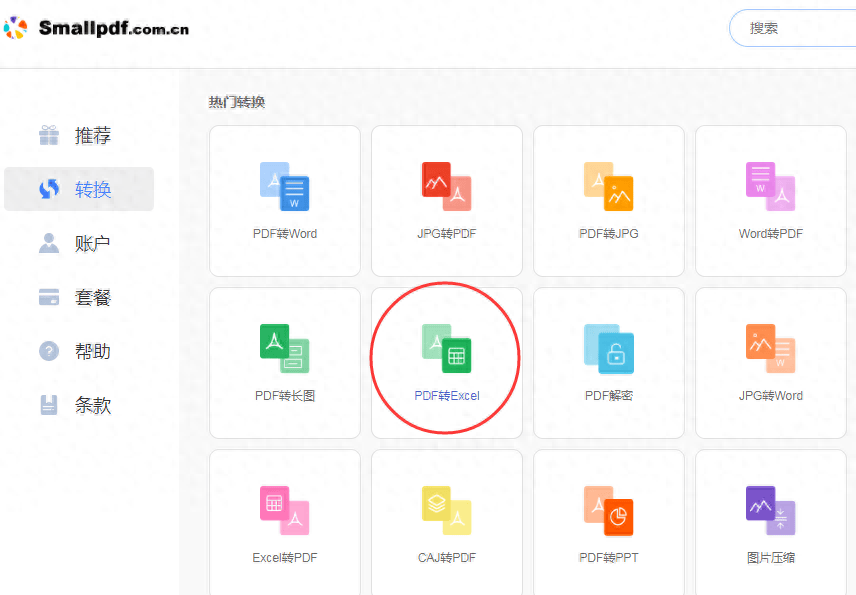Choose the PDF转长图 label
The image size is (856, 595).
[285, 396]
